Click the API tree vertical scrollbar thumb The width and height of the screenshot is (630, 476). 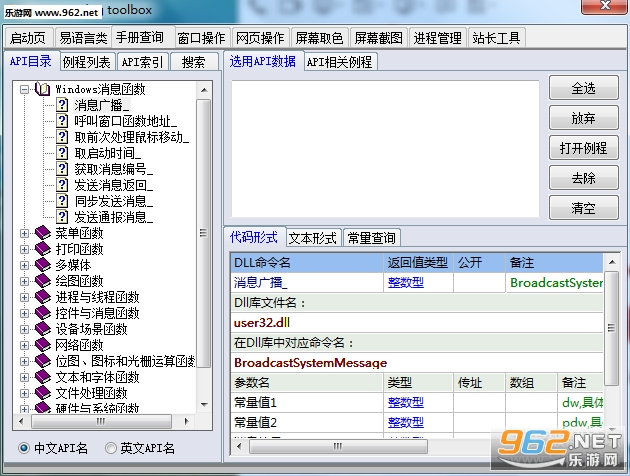[x=204, y=233]
